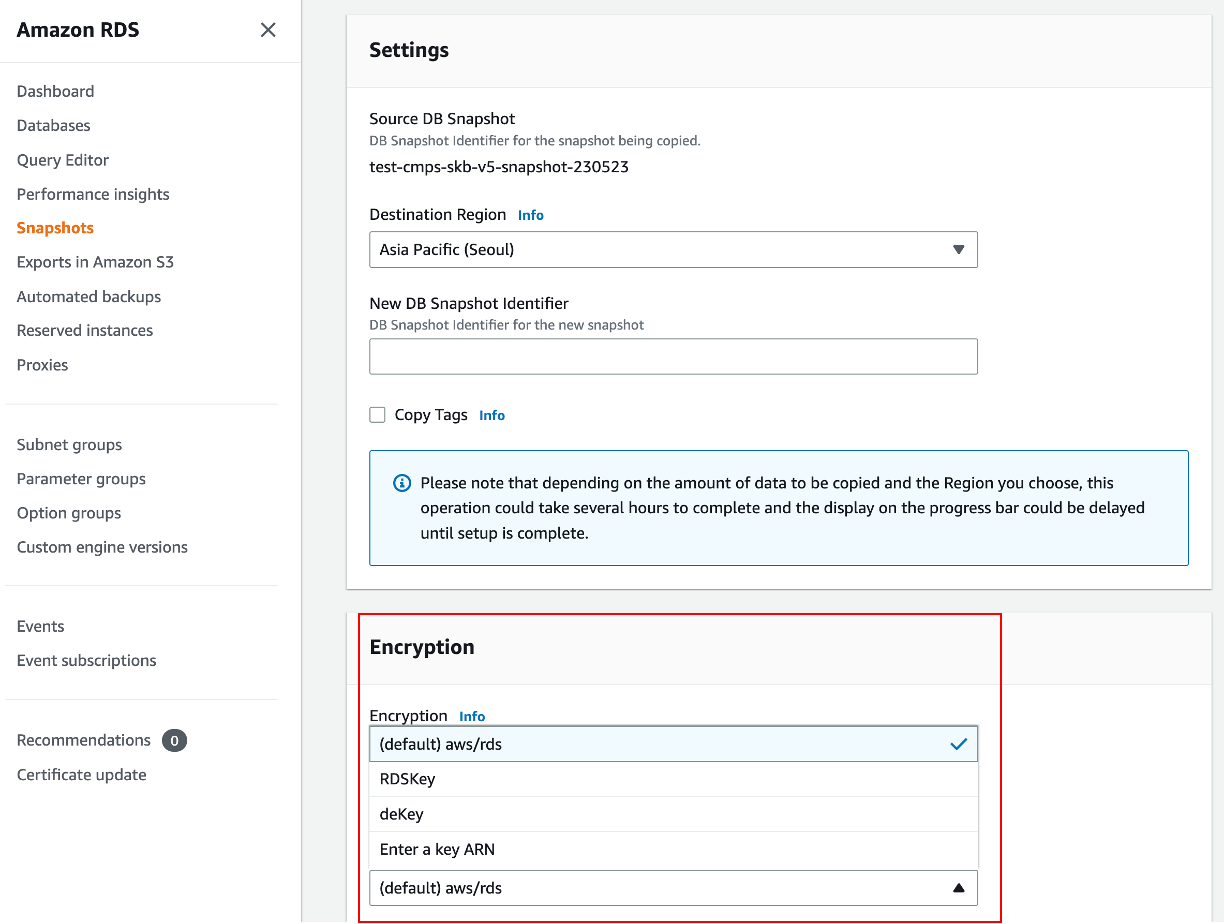Click the Amazon RDS sidebar title
This screenshot has width=1224, height=924.
click(x=78, y=30)
